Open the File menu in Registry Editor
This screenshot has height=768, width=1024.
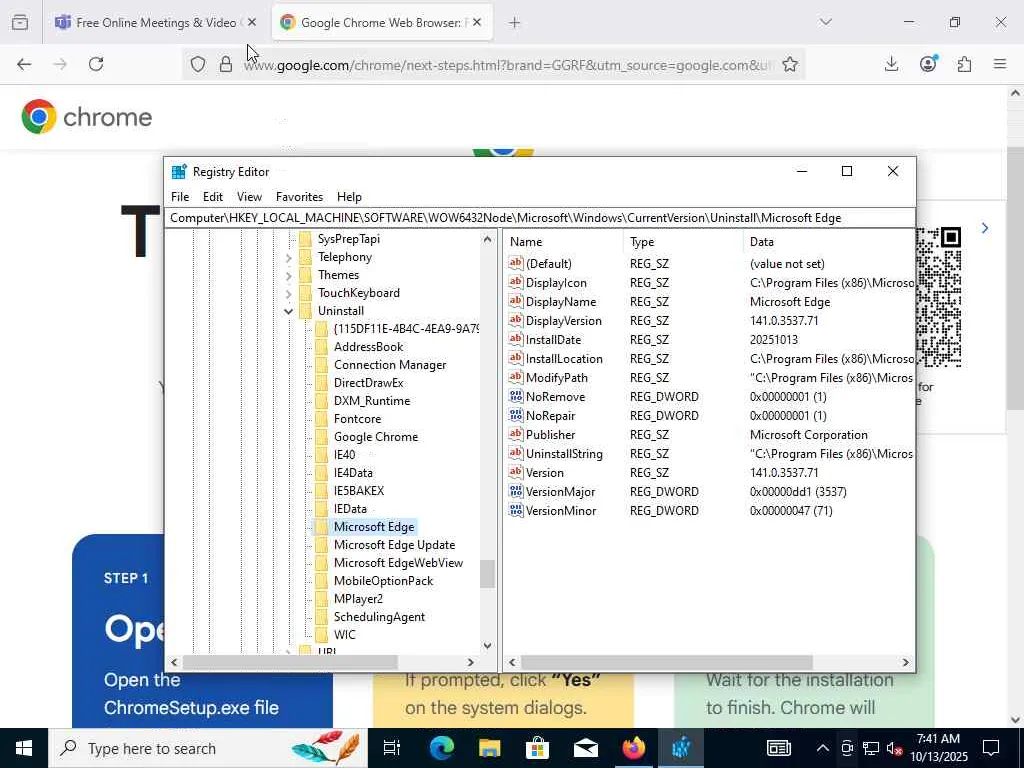click(x=180, y=197)
